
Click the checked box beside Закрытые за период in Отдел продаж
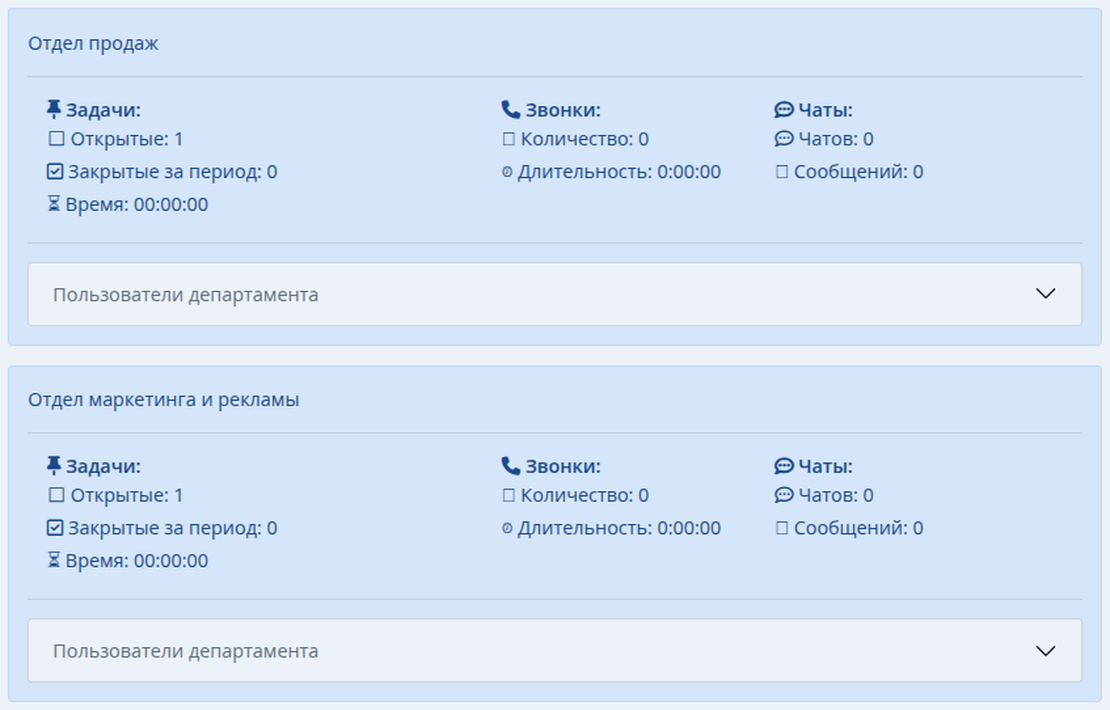click(56, 172)
